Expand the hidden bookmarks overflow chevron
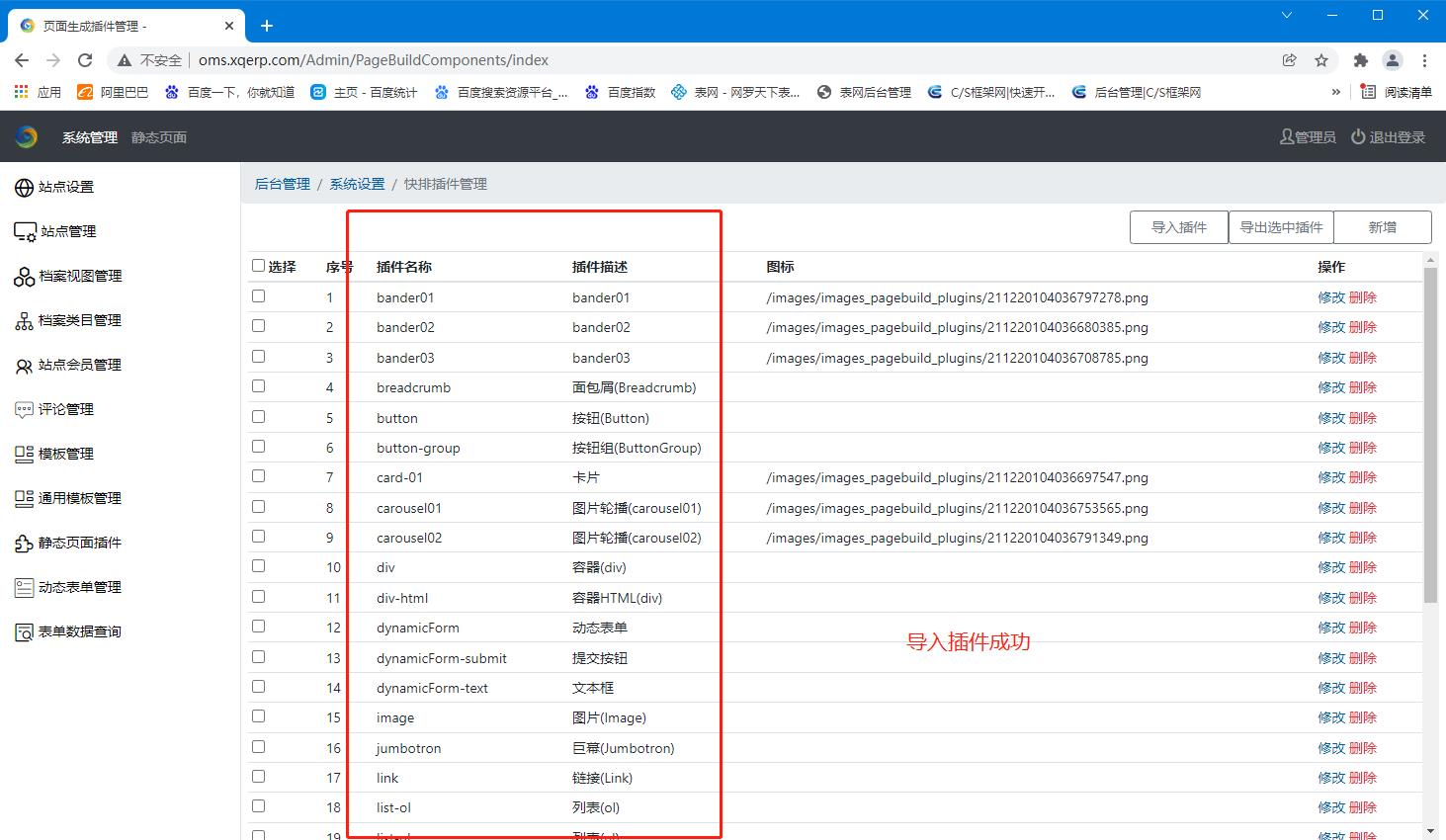1446x840 pixels. pyautogui.click(x=1336, y=91)
